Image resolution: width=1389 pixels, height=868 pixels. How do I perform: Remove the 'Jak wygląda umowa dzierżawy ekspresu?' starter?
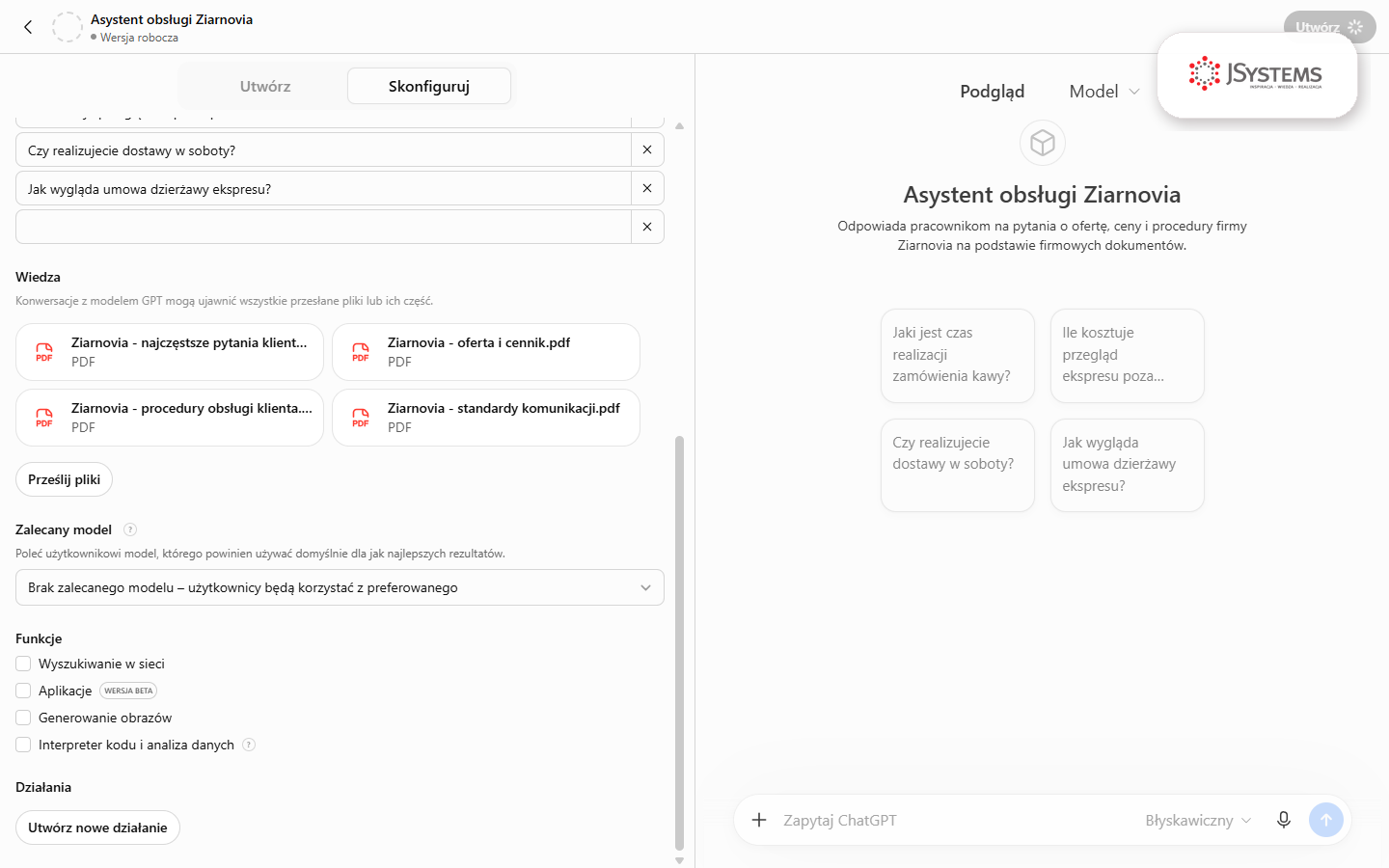tap(647, 188)
